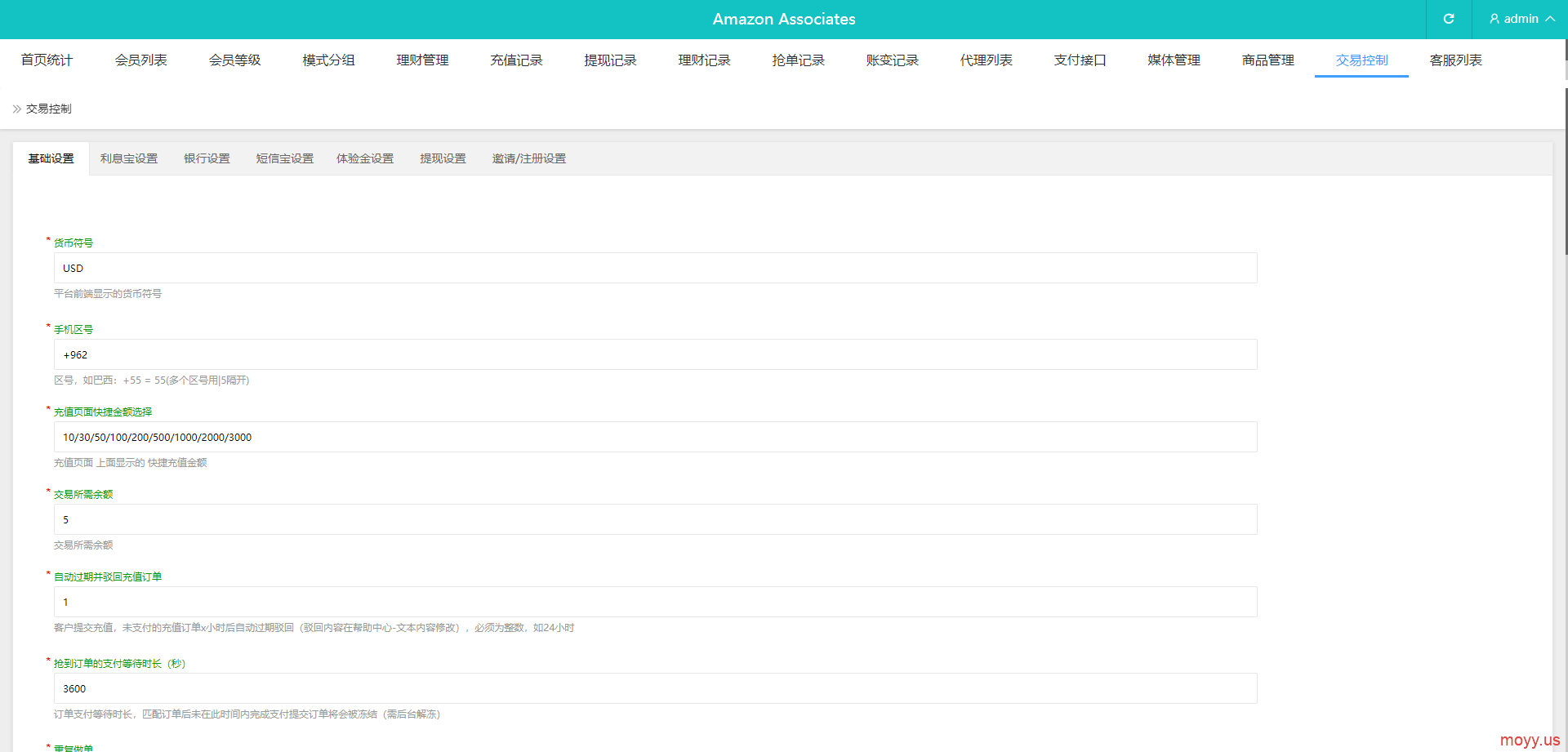The height and width of the screenshot is (752, 1568).
Task: Click hint text starting 客户提交充值
Action: 314,627
